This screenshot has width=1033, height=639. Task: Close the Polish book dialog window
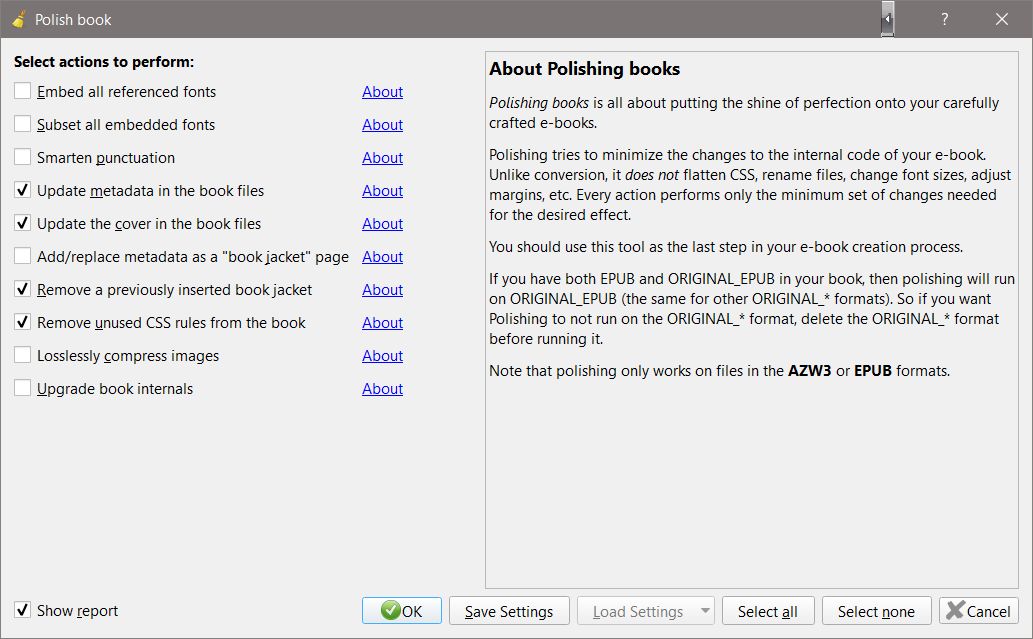(x=1002, y=19)
